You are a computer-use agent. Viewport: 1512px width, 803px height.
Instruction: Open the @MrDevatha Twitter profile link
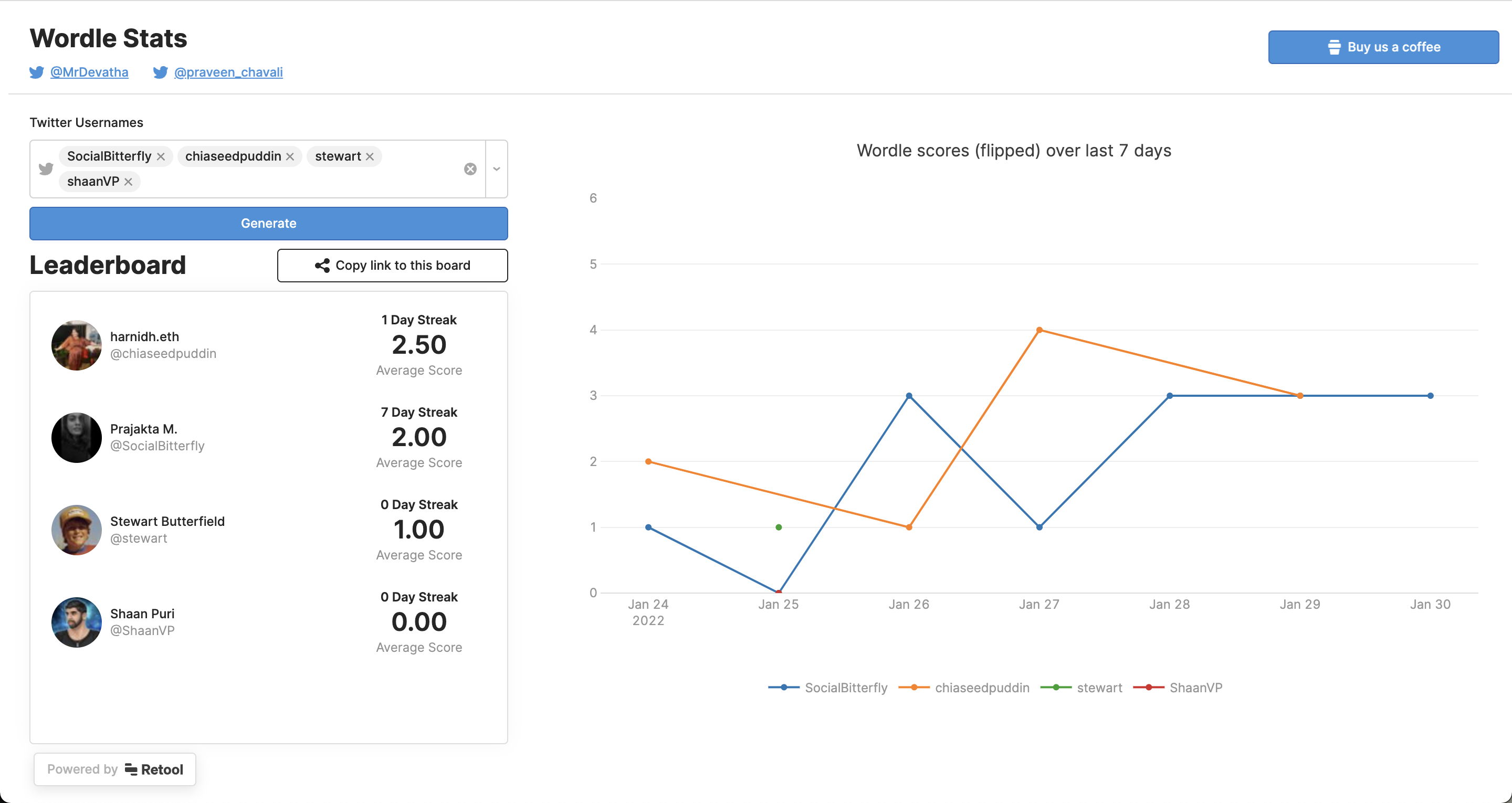click(x=89, y=72)
